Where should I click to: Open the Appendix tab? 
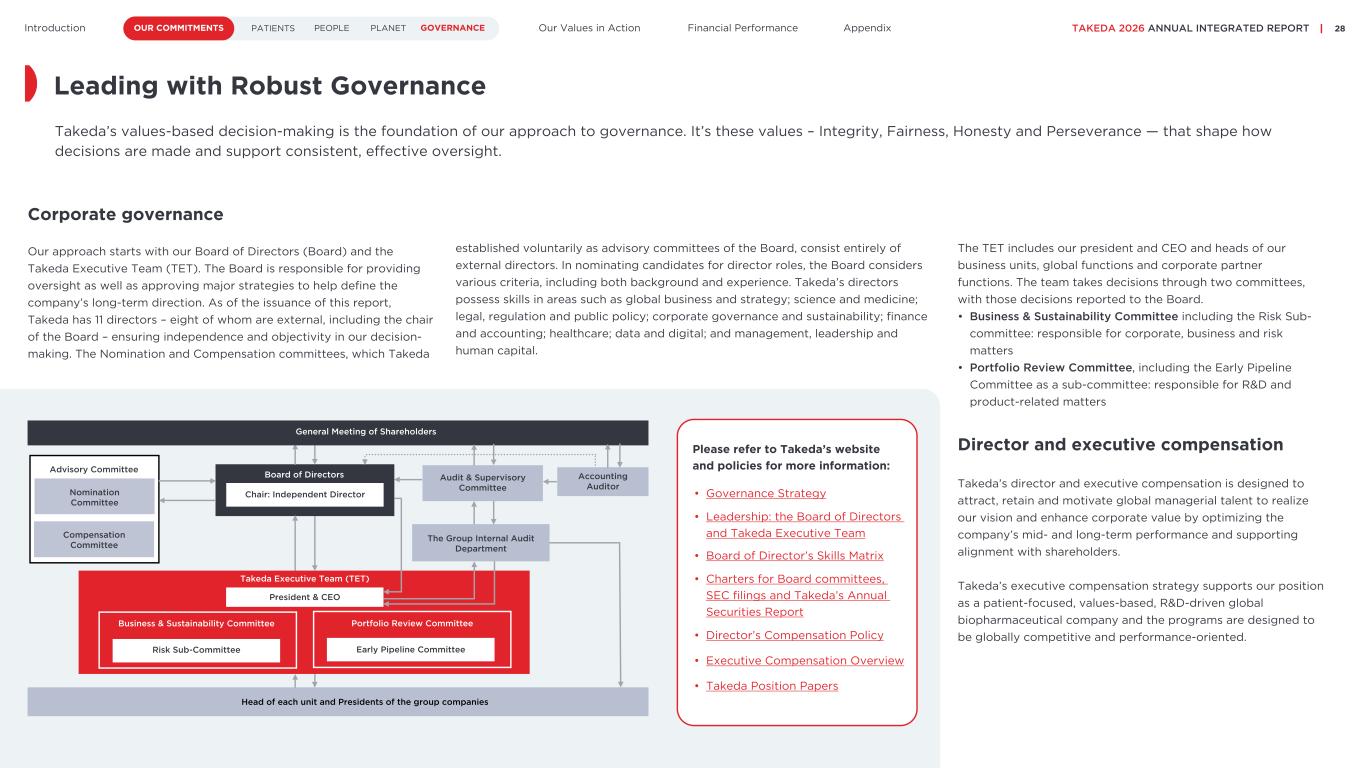(x=867, y=28)
